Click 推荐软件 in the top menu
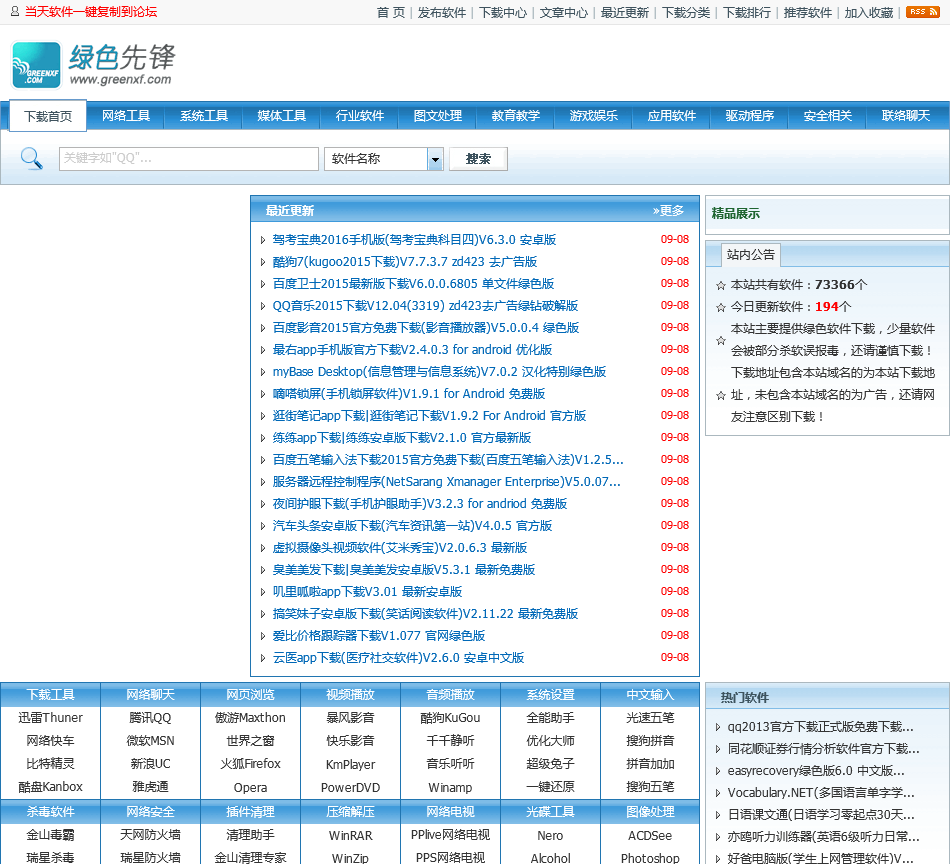Screen dimensions: 950x864 (x=808, y=13)
